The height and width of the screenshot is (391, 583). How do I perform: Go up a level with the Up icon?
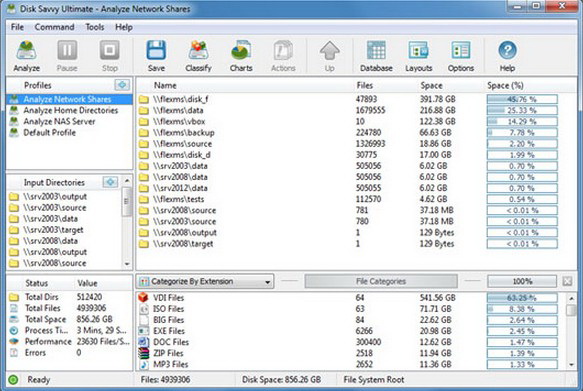pos(329,56)
